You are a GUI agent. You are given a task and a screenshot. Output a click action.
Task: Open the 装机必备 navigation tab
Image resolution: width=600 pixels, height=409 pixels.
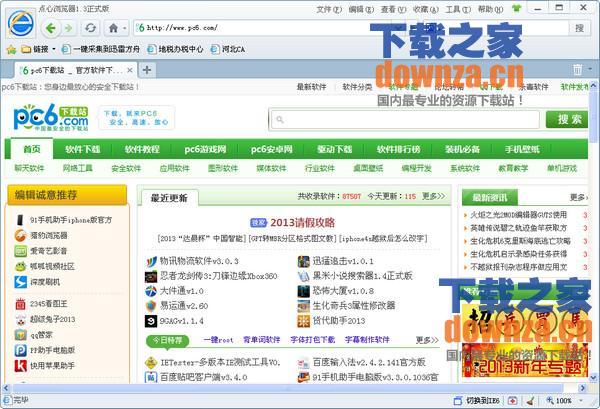[462, 149]
